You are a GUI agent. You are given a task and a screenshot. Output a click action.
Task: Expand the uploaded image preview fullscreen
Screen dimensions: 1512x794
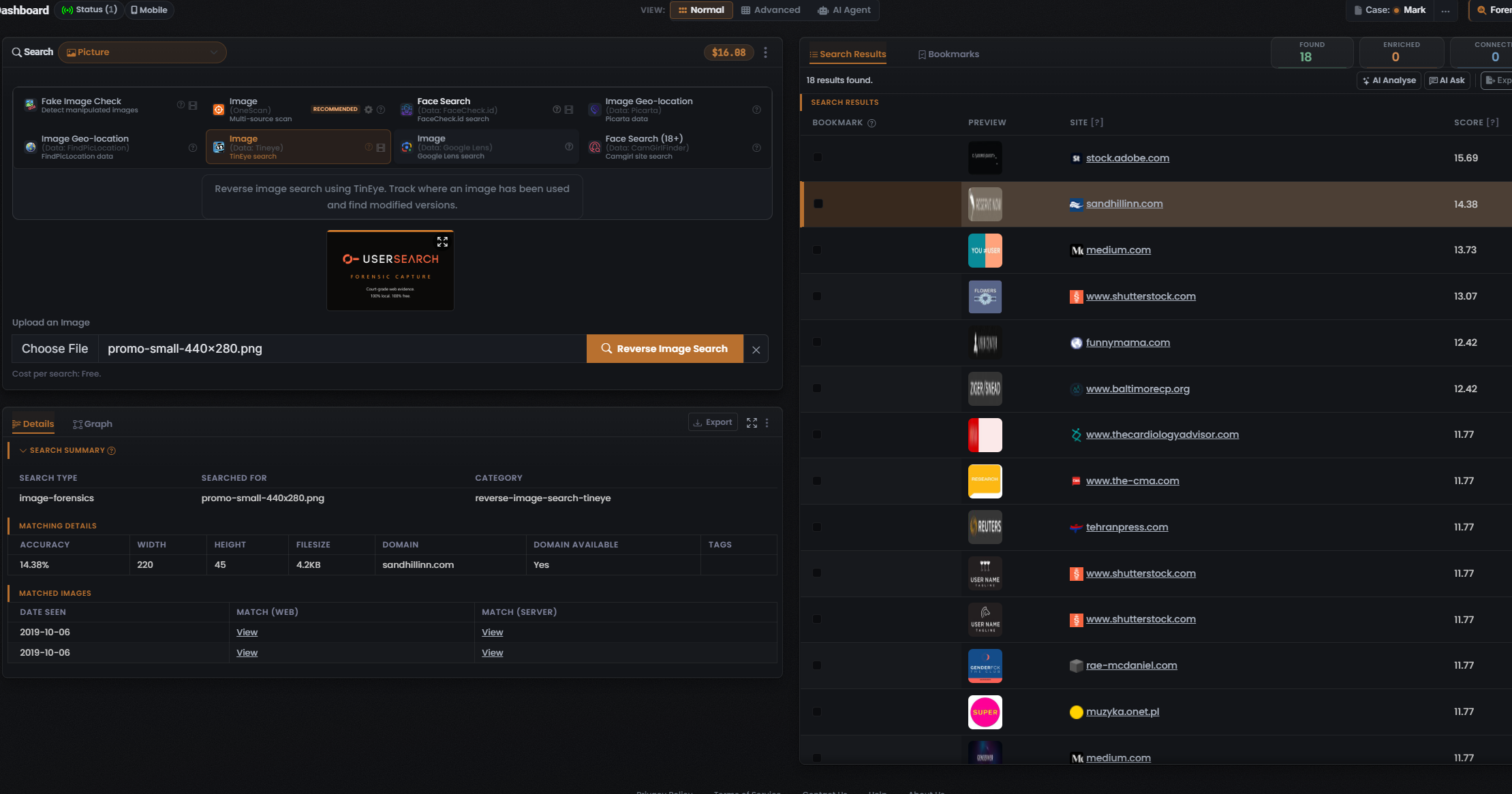[442, 242]
